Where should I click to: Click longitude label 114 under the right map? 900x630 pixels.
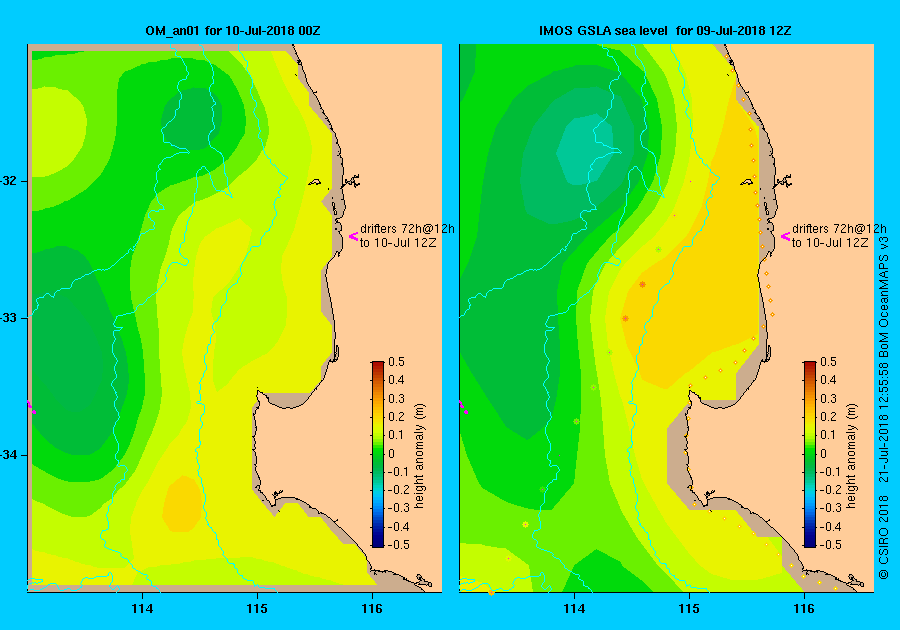574,609
